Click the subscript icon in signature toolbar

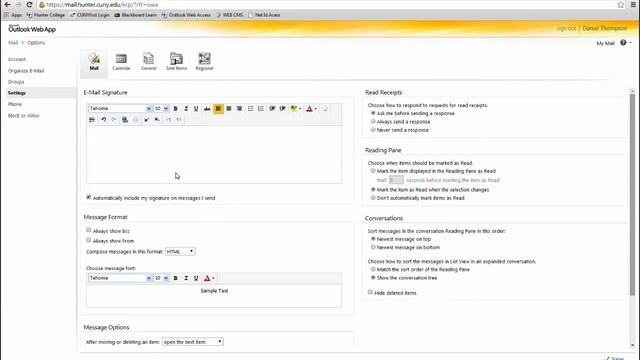(157, 120)
